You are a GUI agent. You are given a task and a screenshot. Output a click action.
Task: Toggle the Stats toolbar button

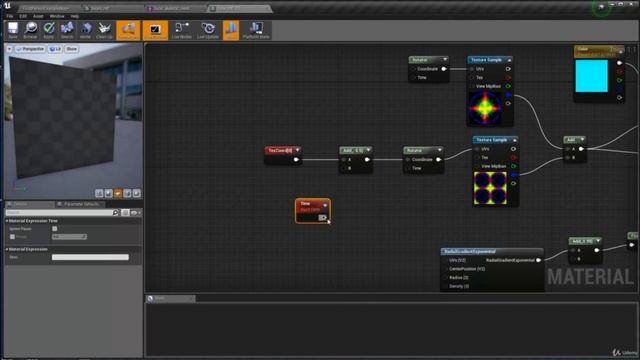[x=231, y=30]
